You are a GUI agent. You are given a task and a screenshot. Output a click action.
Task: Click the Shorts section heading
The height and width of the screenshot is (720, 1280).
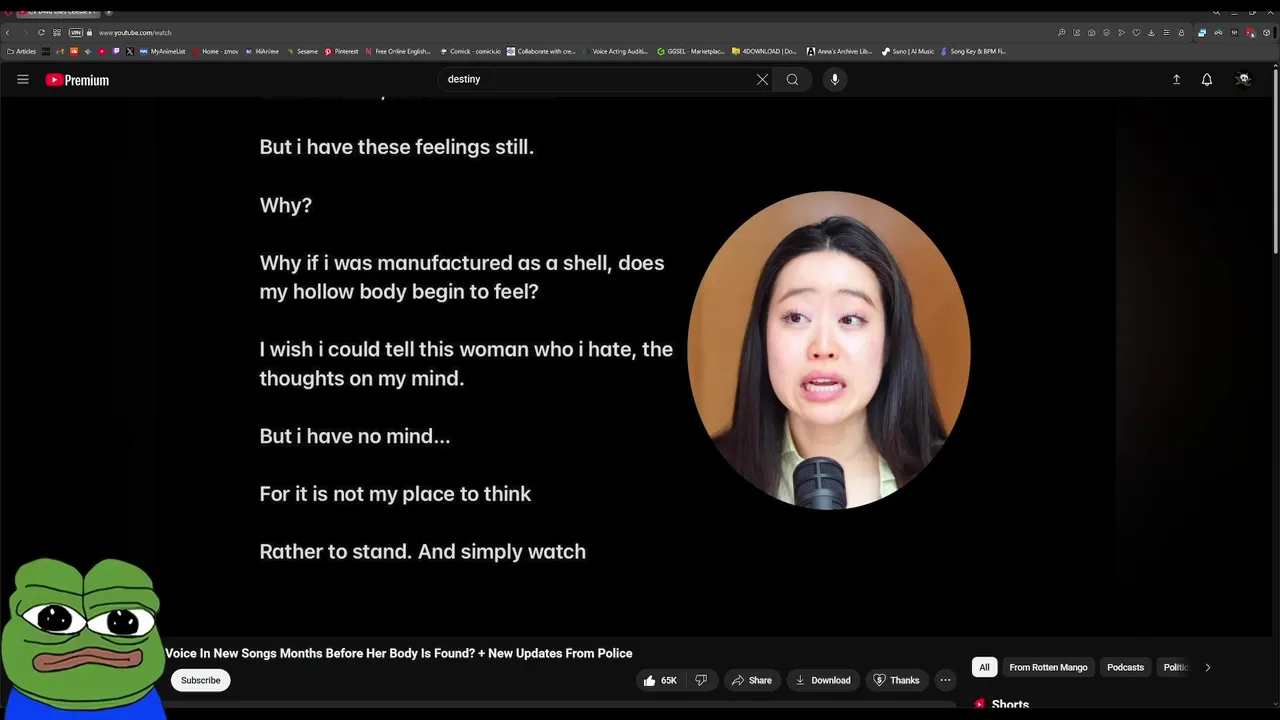(x=1010, y=705)
